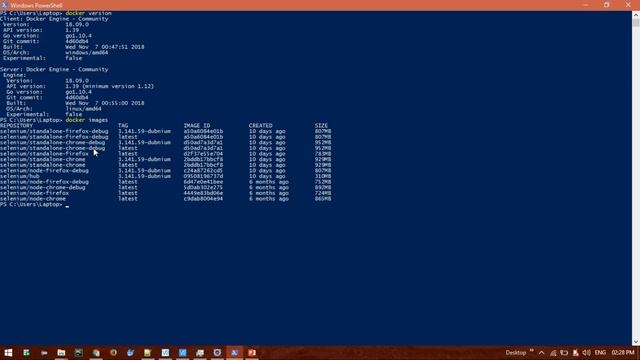Click 'Client: Docker Engine - Community' line
This screenshot has width=640, height=360.
pos(54,19)
